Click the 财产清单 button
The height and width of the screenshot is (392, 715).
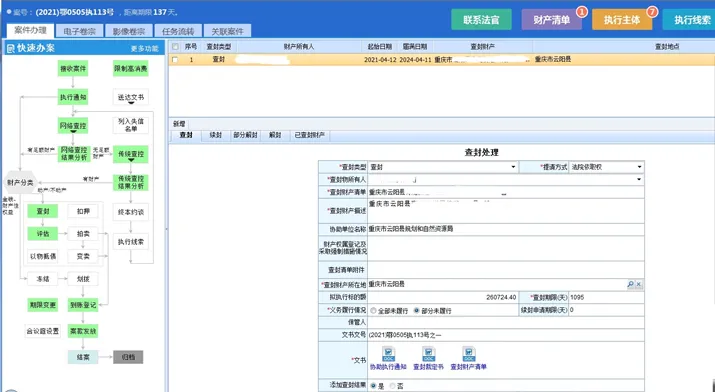point(551,20)
